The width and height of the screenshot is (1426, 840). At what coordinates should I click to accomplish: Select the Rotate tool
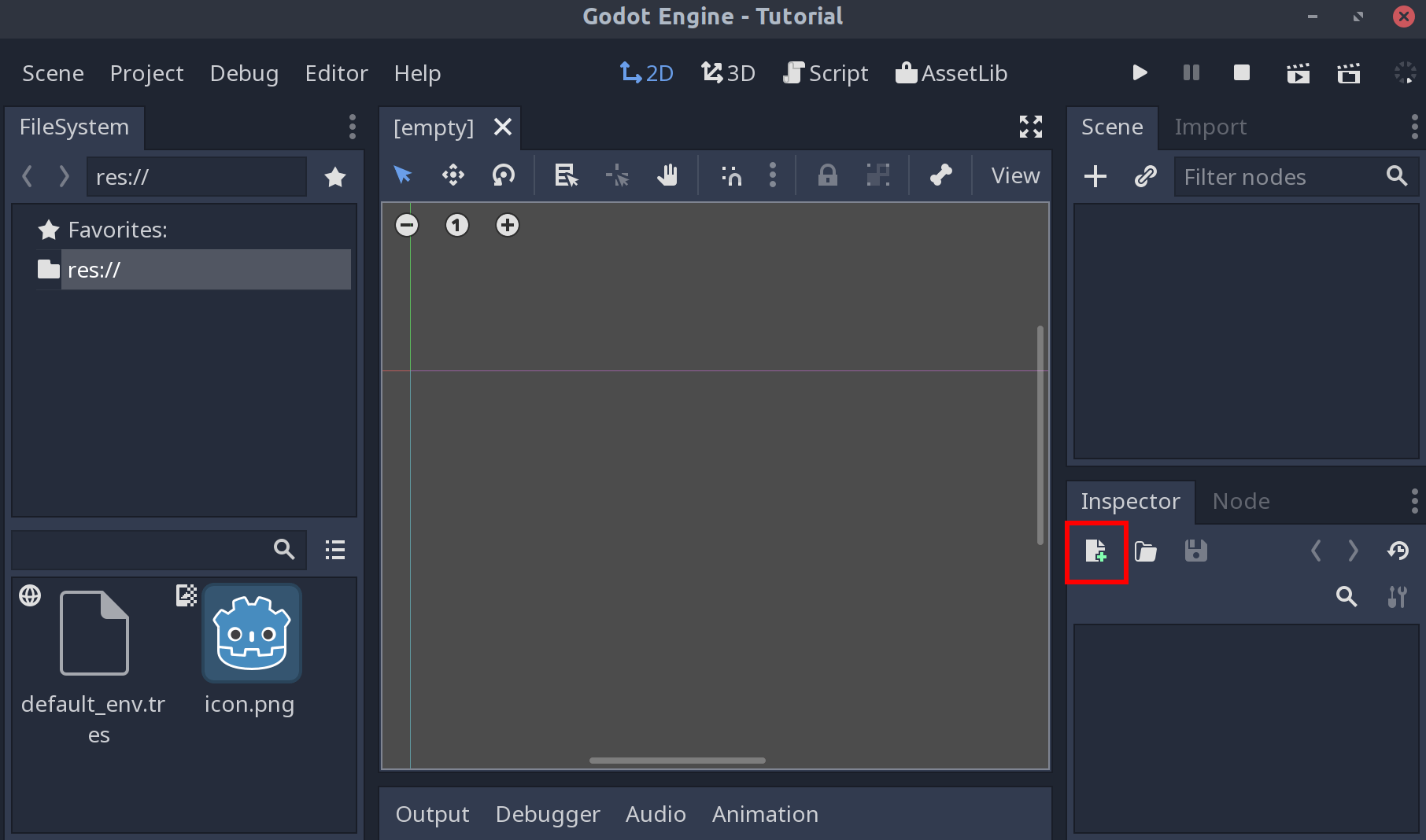click(x=503, y=175)
